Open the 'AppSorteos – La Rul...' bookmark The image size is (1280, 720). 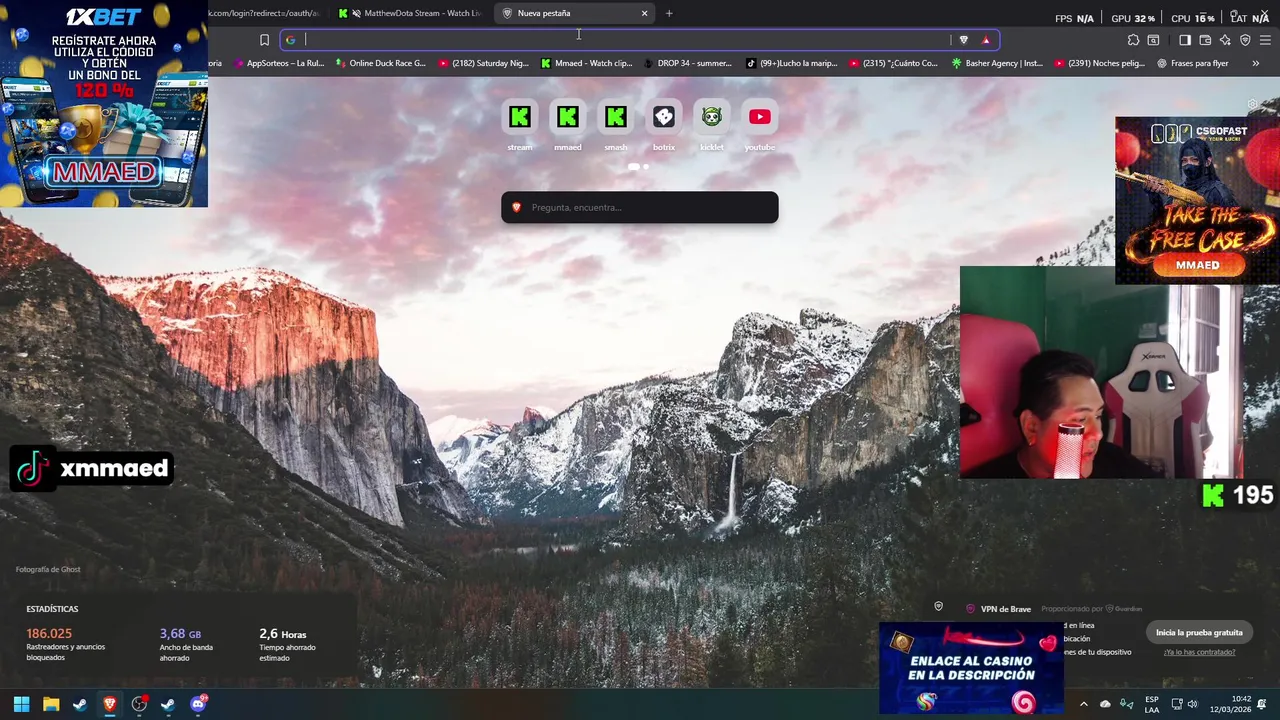[x=278, y=63]
